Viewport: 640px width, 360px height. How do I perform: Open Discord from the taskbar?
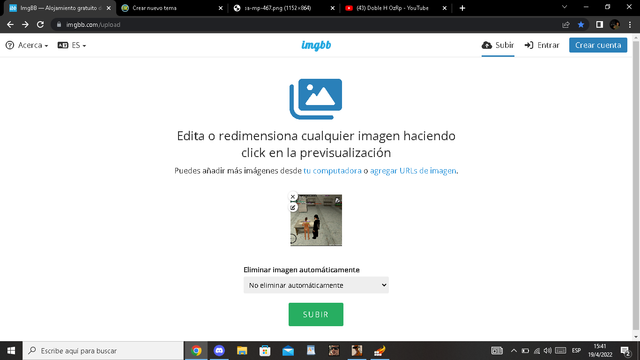[x=219, y=351]
